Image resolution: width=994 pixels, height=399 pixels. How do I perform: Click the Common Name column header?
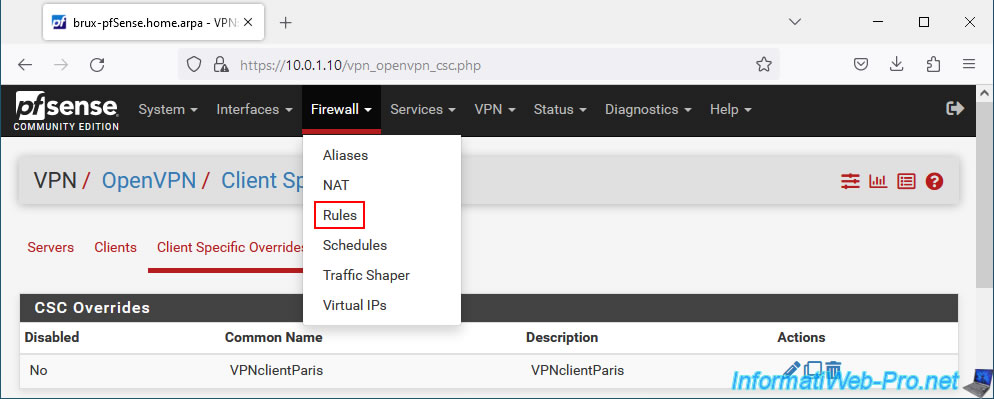273,337
